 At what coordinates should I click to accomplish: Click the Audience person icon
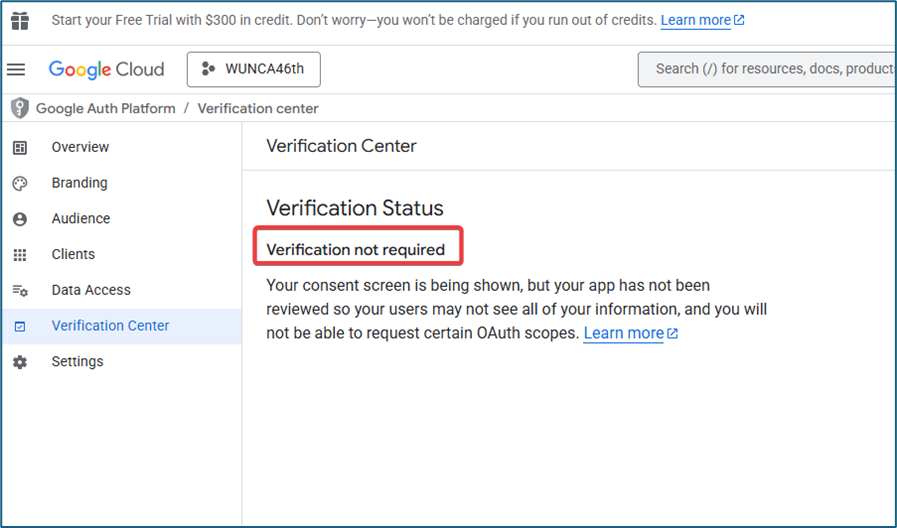point(20,219)
